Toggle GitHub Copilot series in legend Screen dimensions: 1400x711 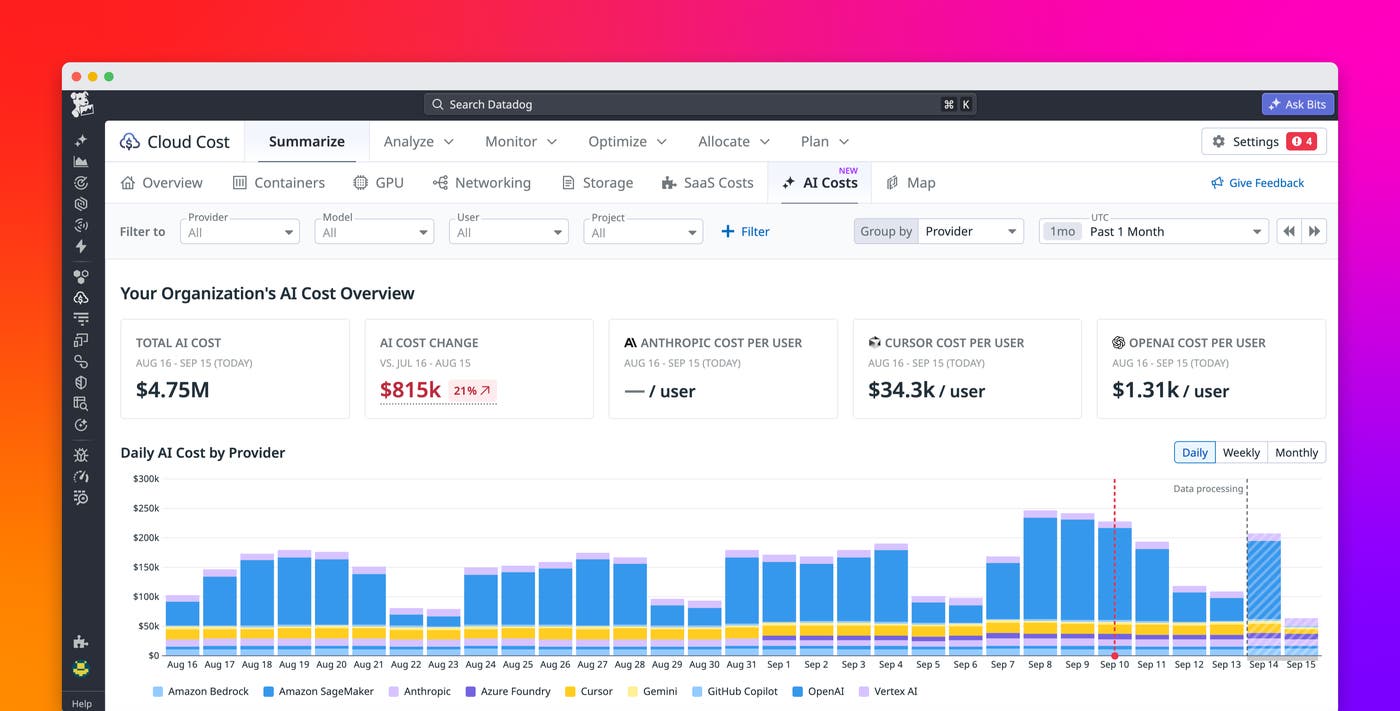tap(733, 691)
